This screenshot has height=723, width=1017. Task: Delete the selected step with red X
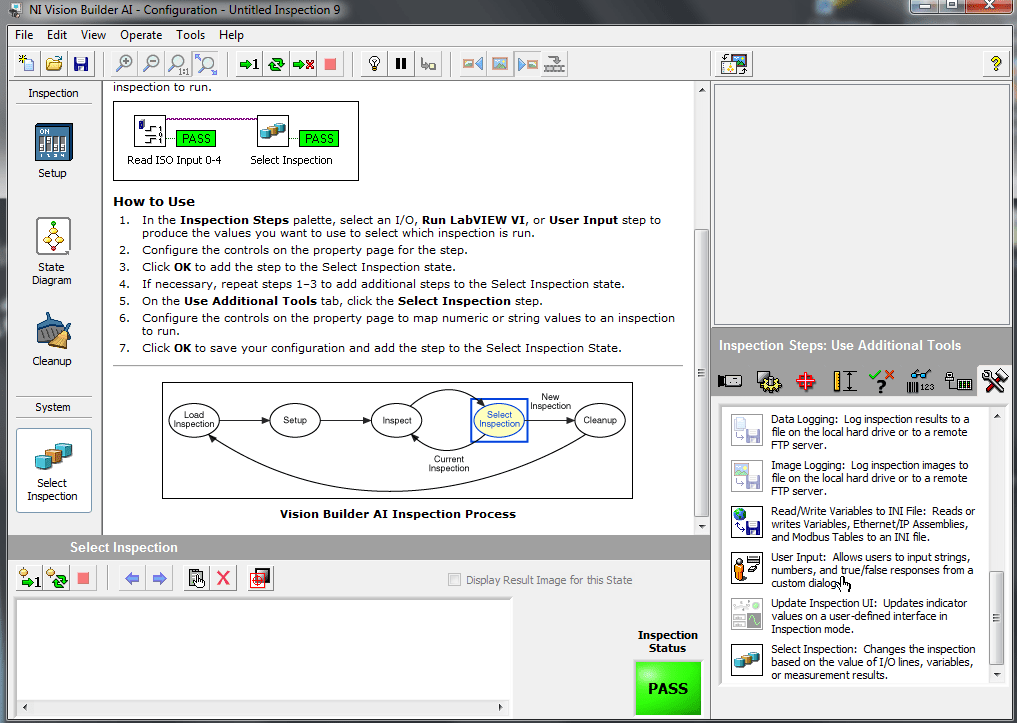click(x=222, y=578)
